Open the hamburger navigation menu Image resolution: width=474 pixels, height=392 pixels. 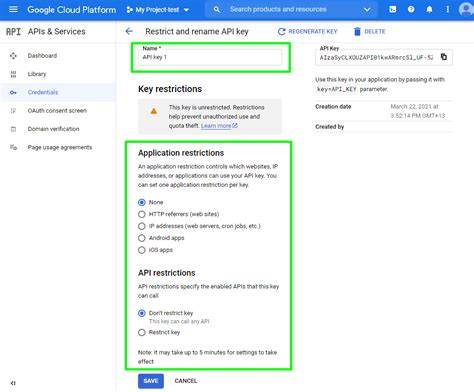[x=13, y=9]
